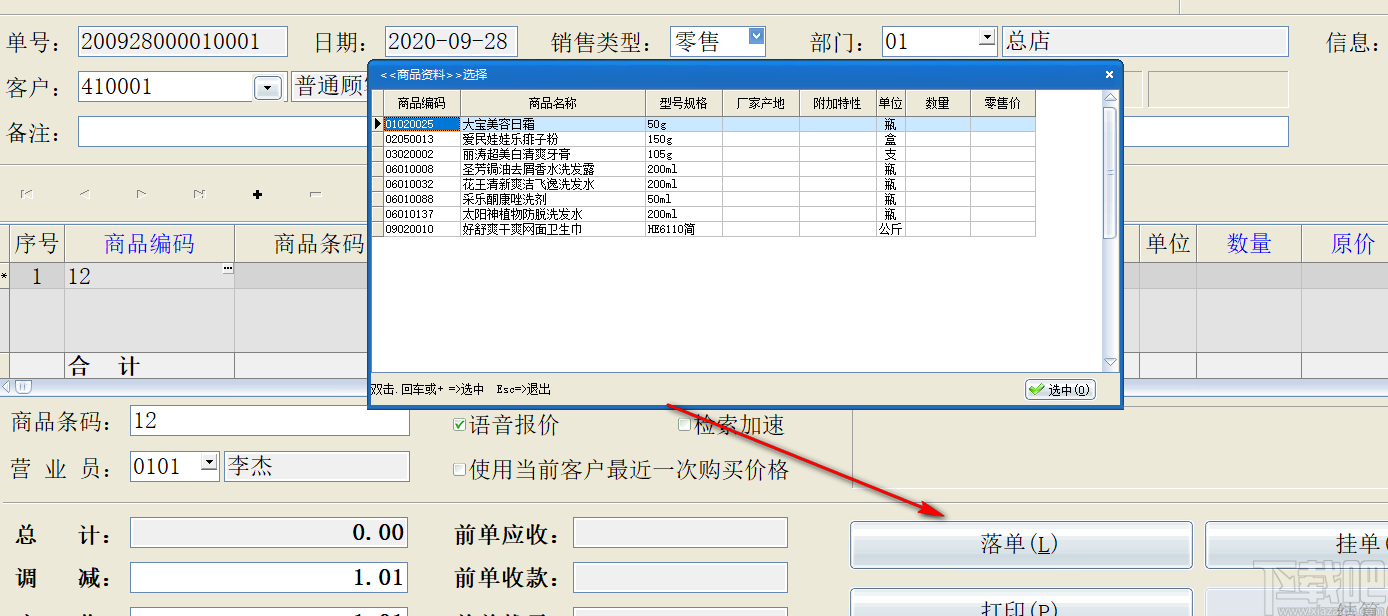
Task: Click the product list scrollbar down arrow
Action: (x=1108, y=362)
